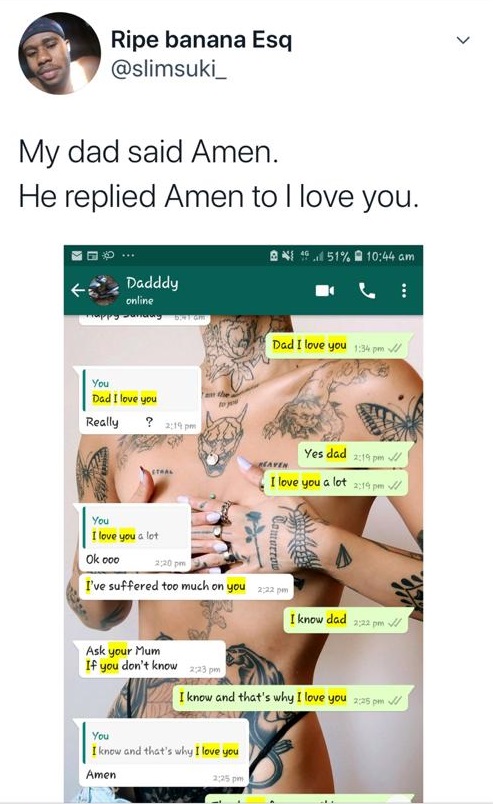Viewport: 498px width, 804px height.
Task: Go back using the chat back arrow
Action: click(77, 291)
